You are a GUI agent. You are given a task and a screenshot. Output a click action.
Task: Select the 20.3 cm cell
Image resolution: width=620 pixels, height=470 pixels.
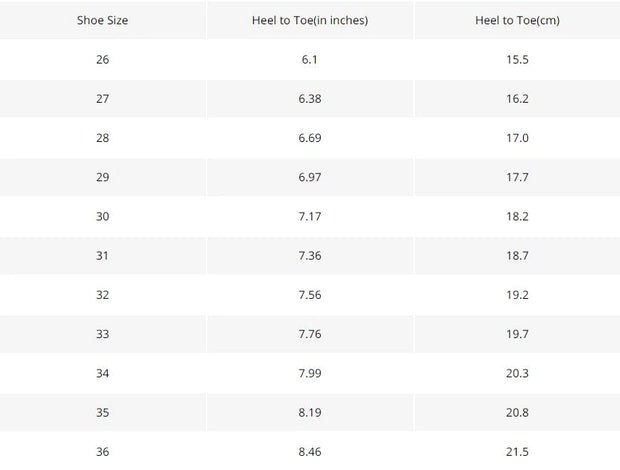(517, 373)
